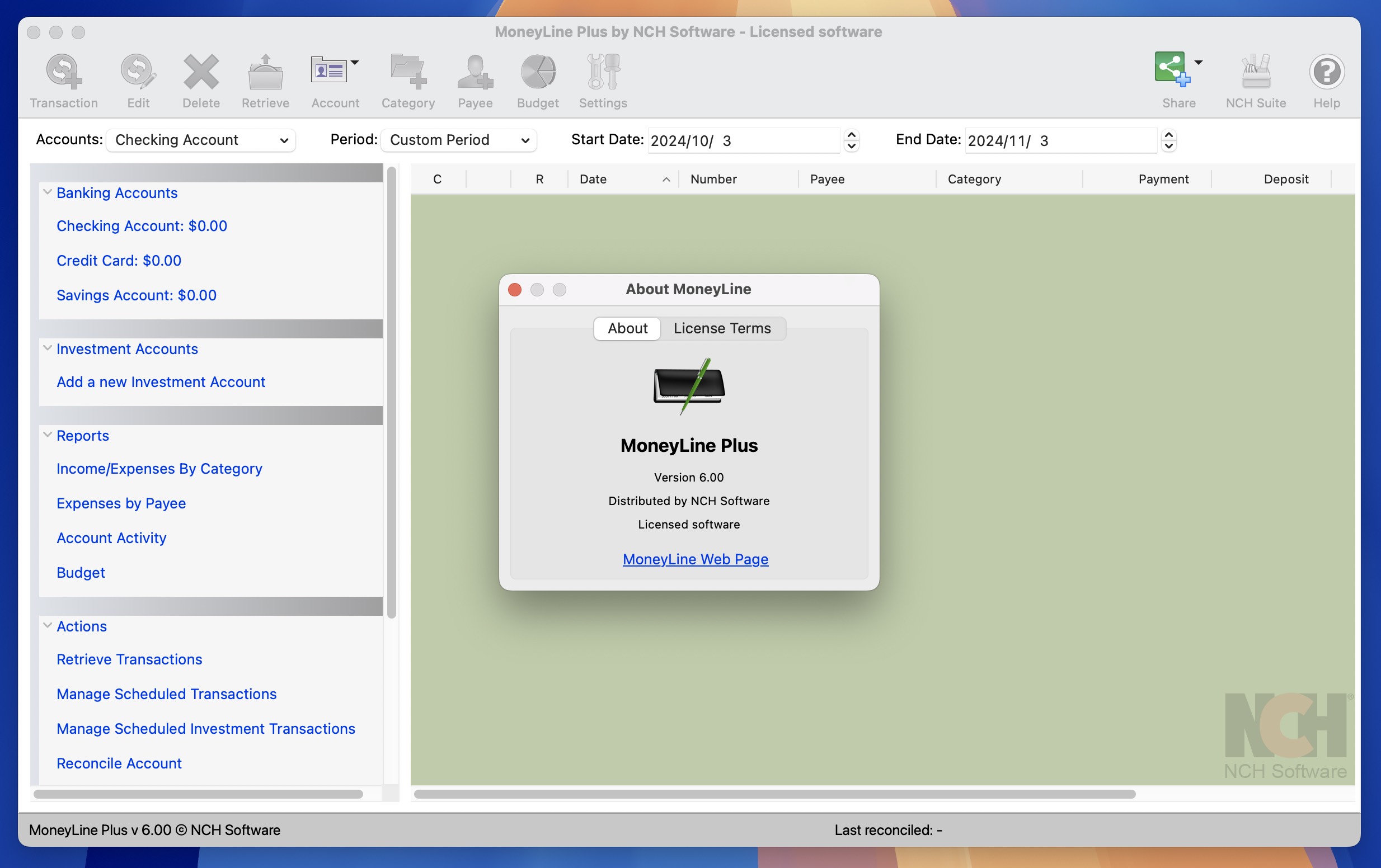Select Savings Account: $0.00 link
The width and height of the screenshot is (1381, 868).
(x=137, y=295)
